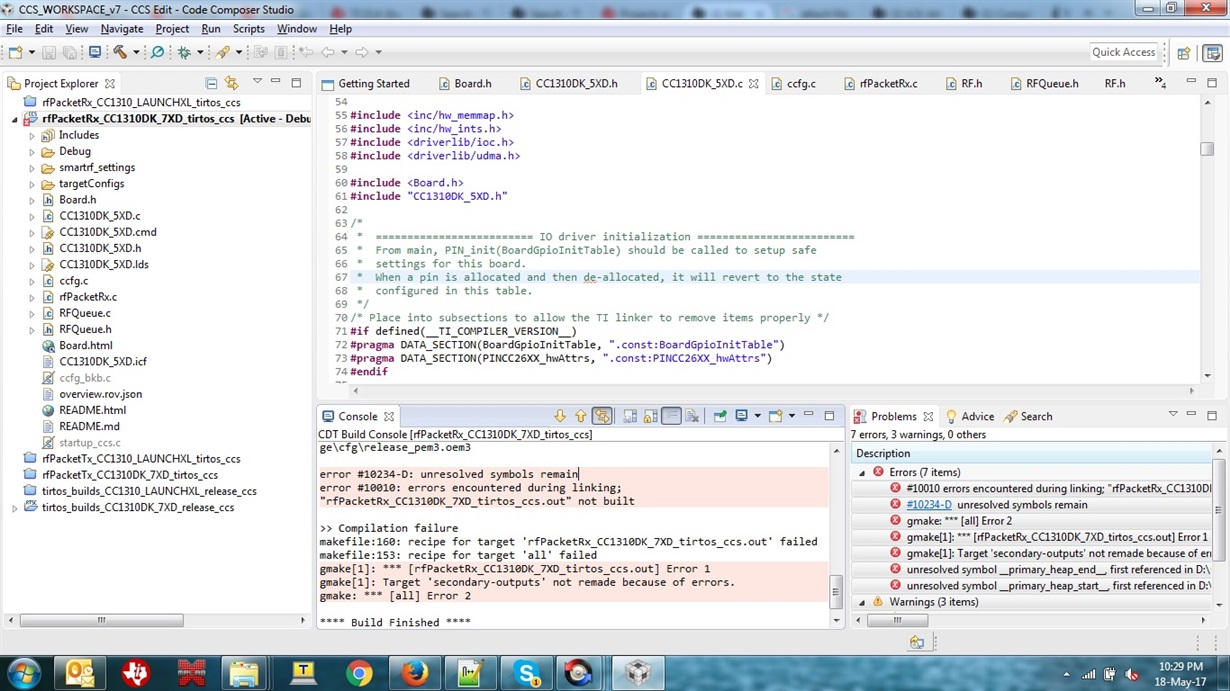Click the magnifier search icon in main toolbar

[157, 52]
